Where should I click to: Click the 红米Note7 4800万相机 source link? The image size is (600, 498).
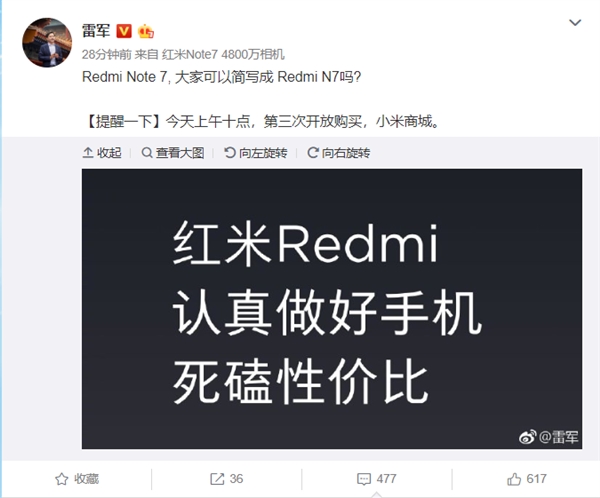pos(223,54)
